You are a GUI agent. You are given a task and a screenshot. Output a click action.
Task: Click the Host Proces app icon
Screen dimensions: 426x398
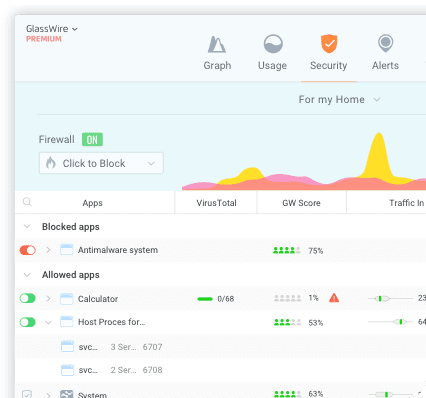coord(66,322)
